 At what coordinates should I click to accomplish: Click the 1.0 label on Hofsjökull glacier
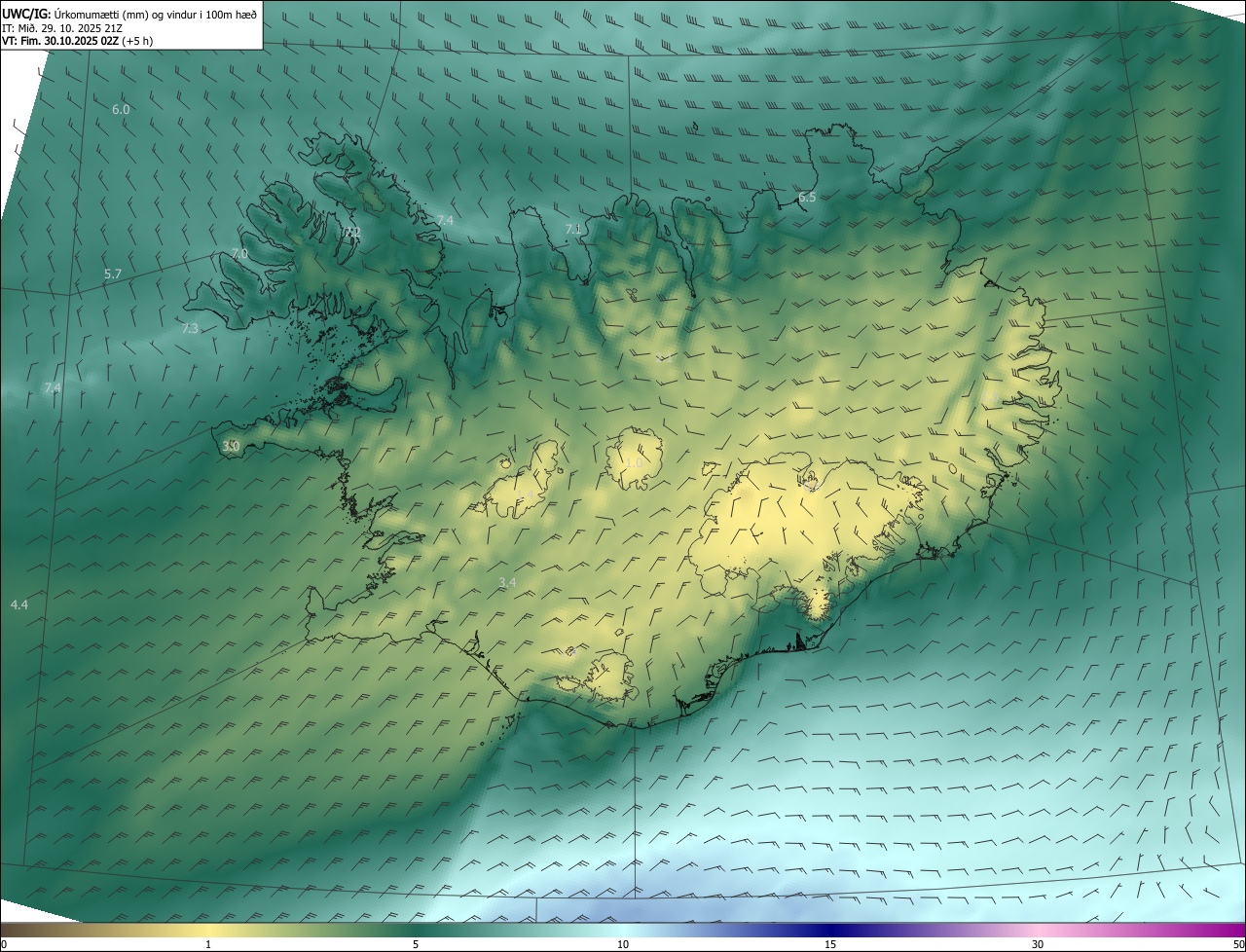pyautogui.click(x=634, y=462)
